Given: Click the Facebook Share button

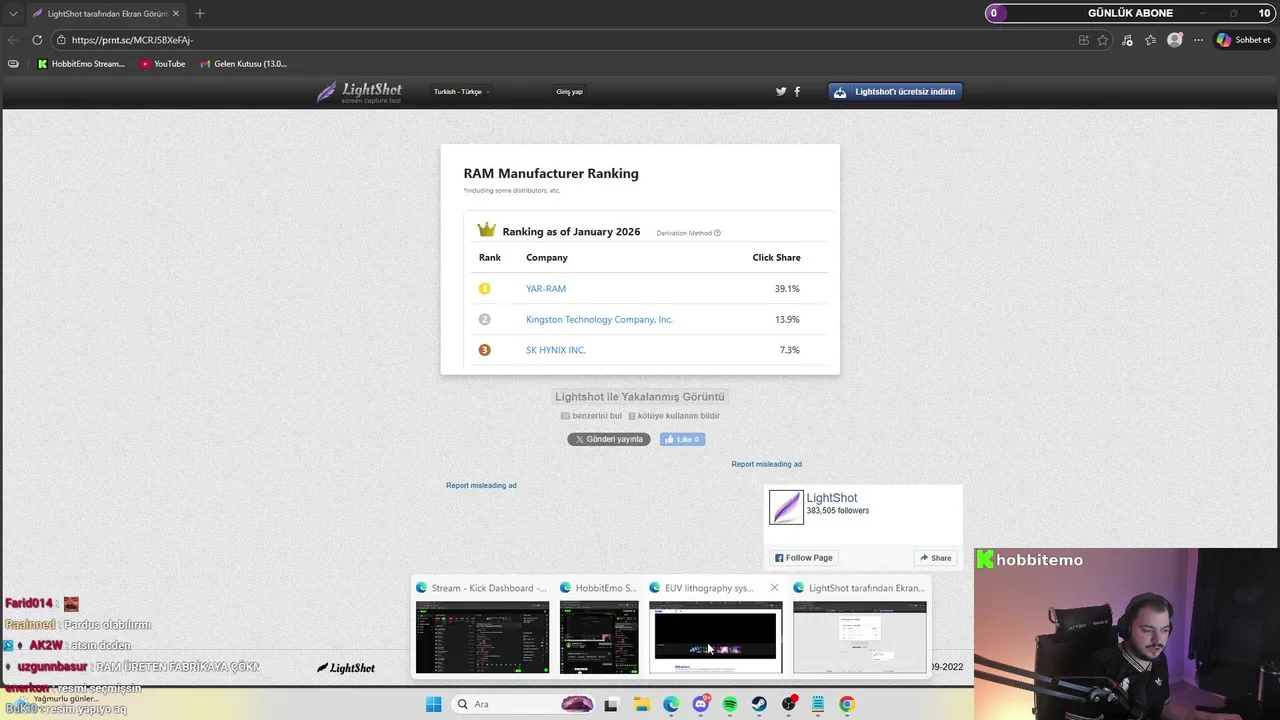Looking at the screenshot, I should click(x=935, y=558).
